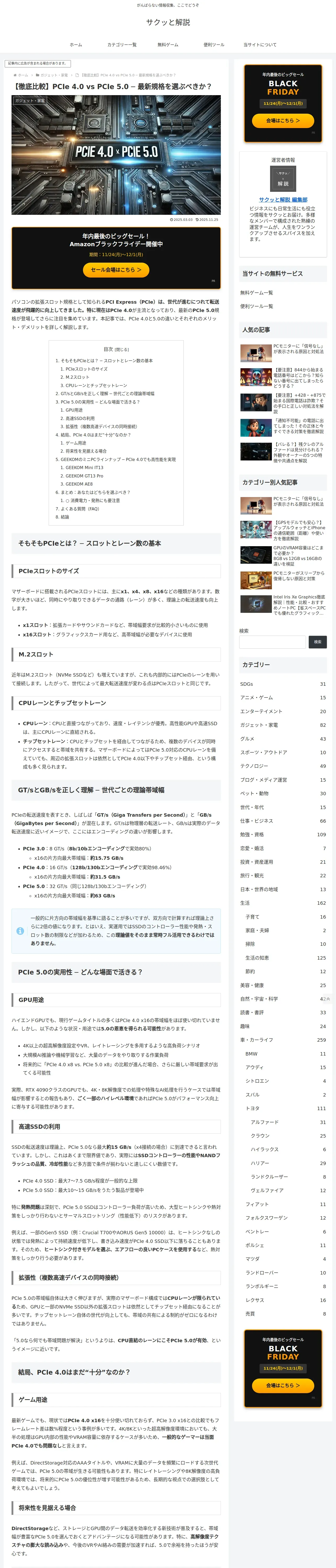Open the 投資・資産運用 category

pyautogui.click(x=283, y=862)
